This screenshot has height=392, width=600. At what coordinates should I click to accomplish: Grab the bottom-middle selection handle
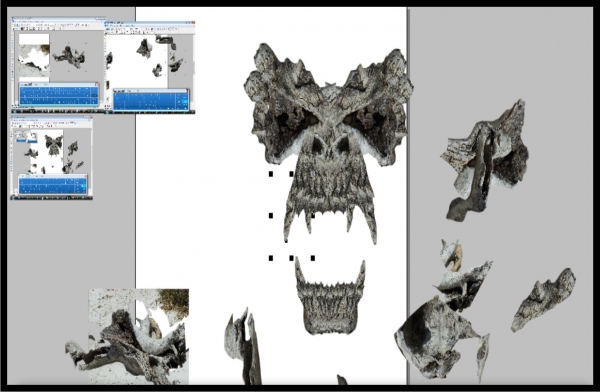pos(292,258)
